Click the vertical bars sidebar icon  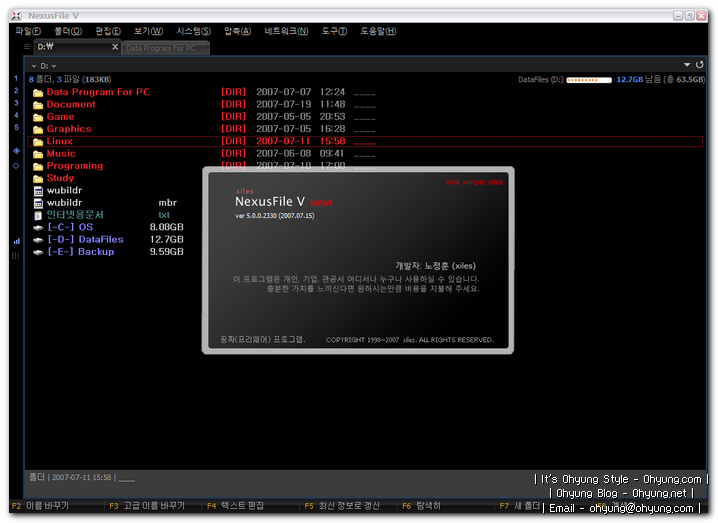pyautogui.click(x=16, y=256)
